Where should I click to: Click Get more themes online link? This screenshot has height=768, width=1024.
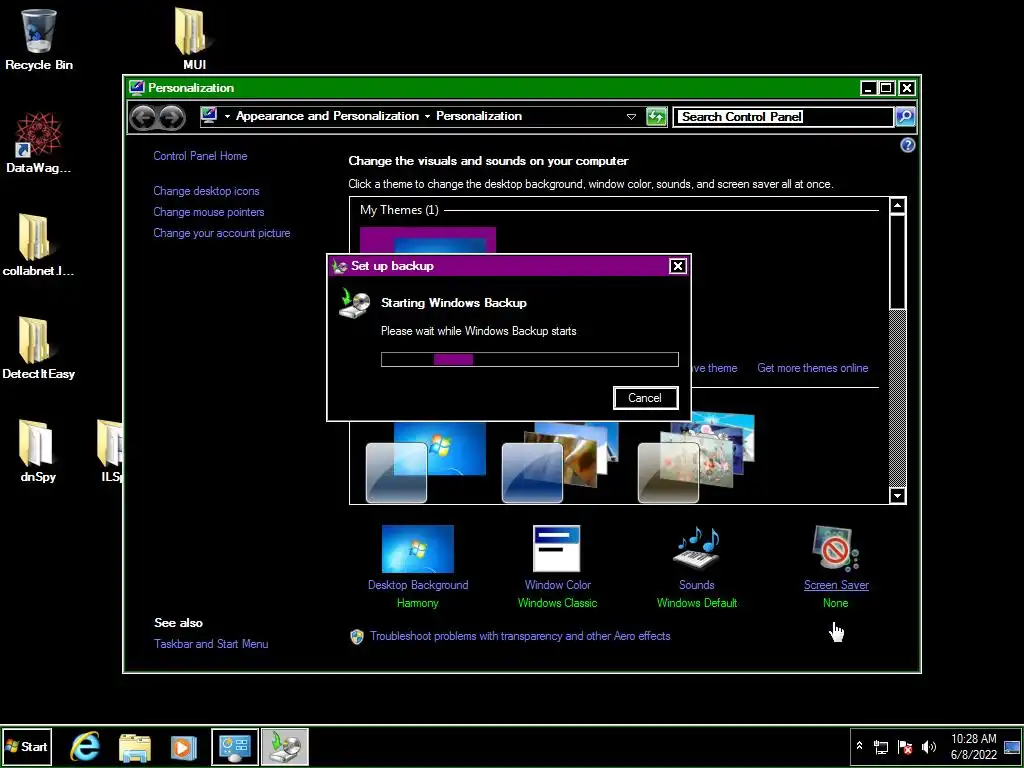pyautogui.click(x=812, y=368)
